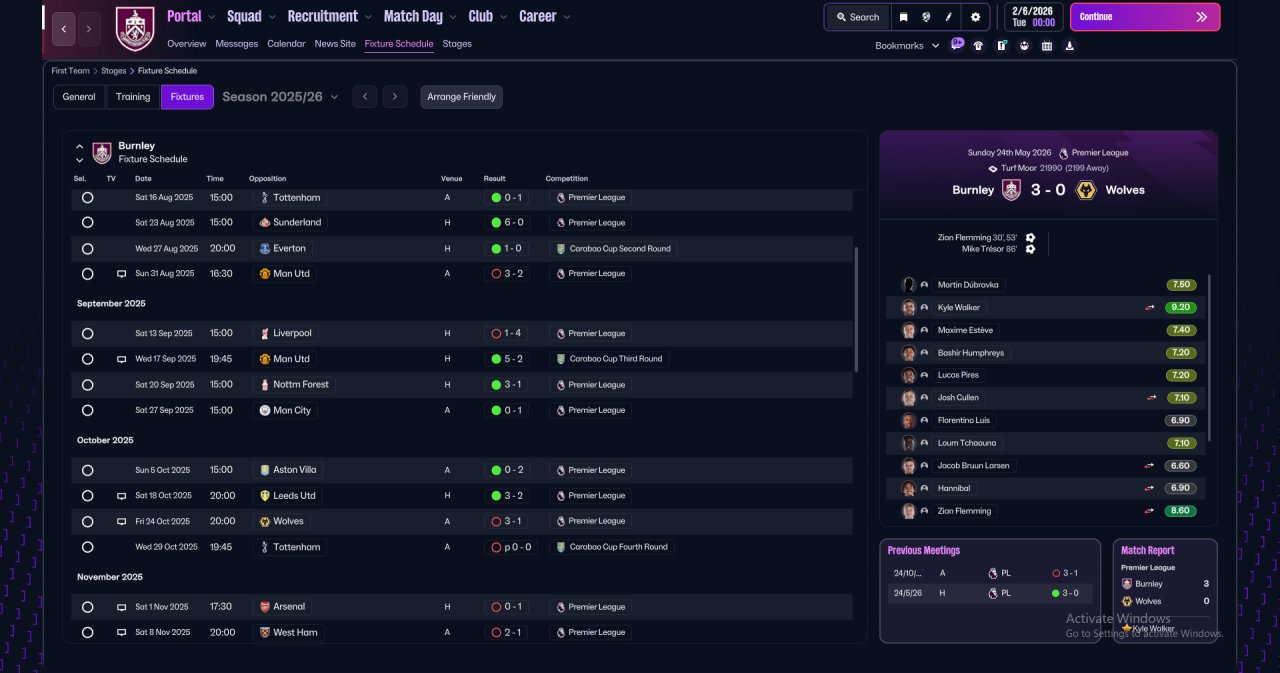Open Kyle Walker's player name link
This screenshot has height=673, width=1280.
pyautogui.click(x=959, y=308)
